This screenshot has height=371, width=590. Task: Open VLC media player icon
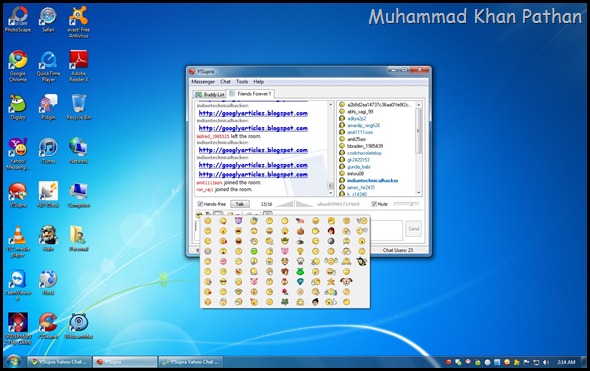click(x=18, y=242)
